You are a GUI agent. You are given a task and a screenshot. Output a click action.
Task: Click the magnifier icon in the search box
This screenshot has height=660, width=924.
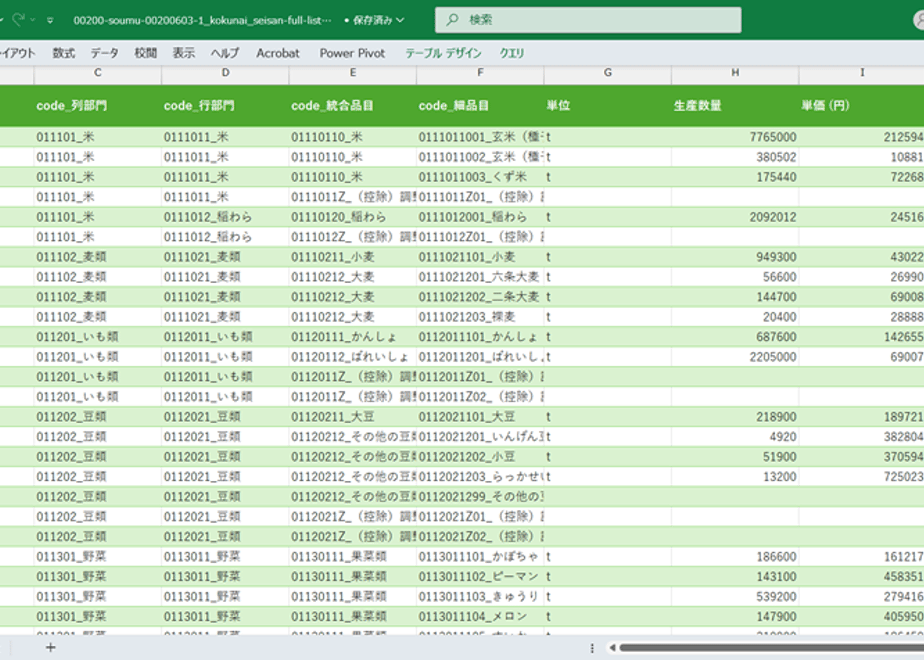[x=453, y=20]
